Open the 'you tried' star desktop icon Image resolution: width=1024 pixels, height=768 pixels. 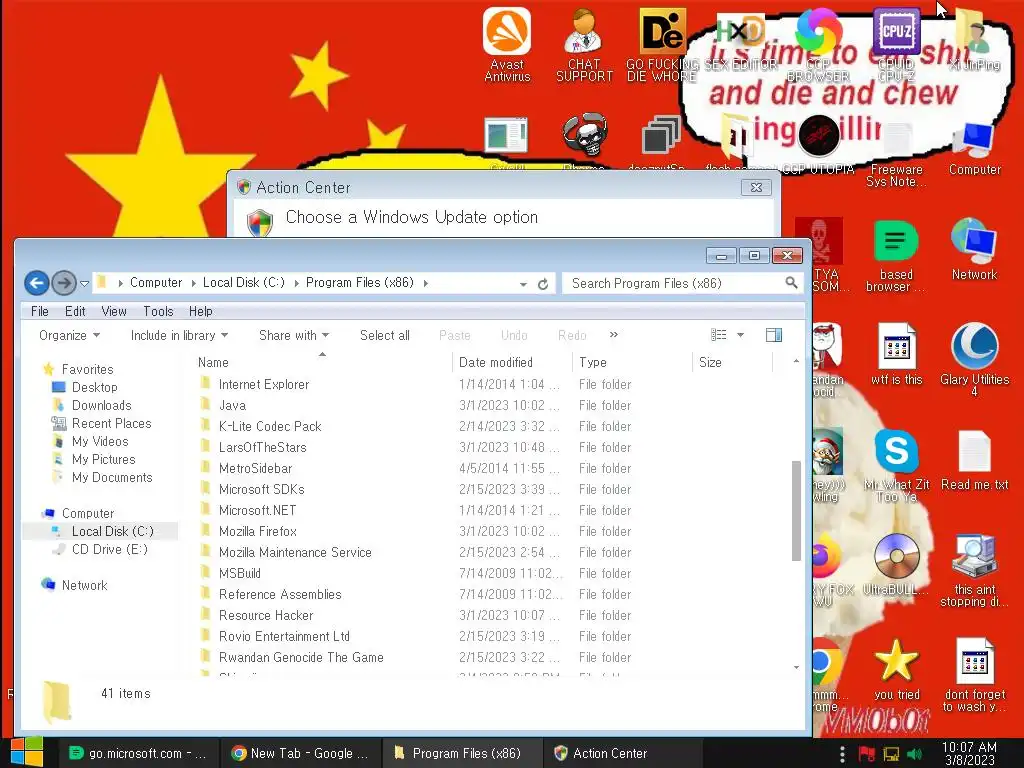point(896,669)
